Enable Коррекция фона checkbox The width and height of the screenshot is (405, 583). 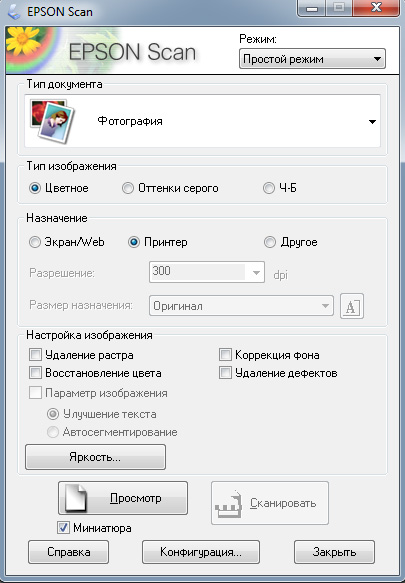tap(225, 355)
